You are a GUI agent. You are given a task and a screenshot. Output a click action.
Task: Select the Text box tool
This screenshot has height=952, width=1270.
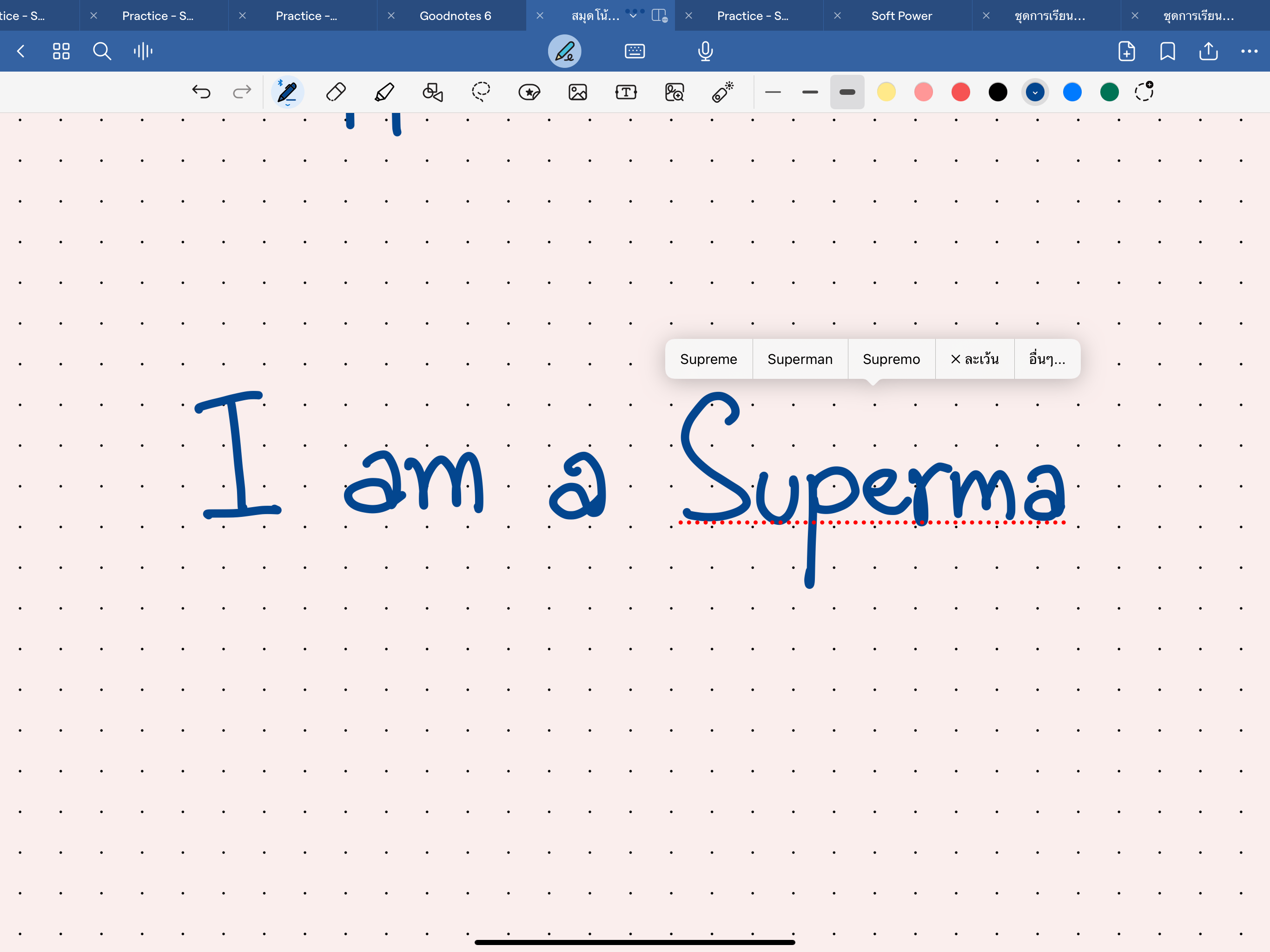[626, 92]
